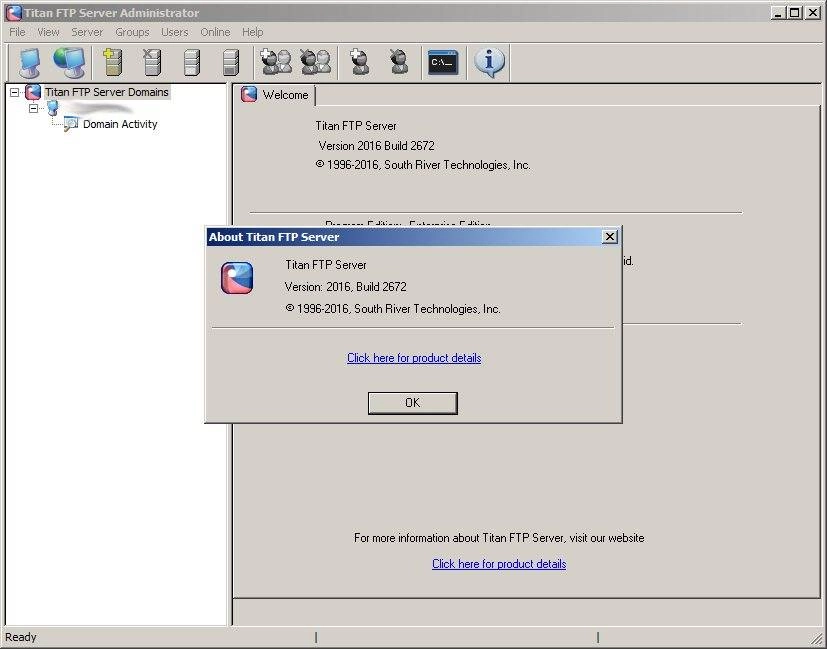Click the Titan icon in the window title bar
The height and width of the screenshot is (649, 827).
(13, 13)
